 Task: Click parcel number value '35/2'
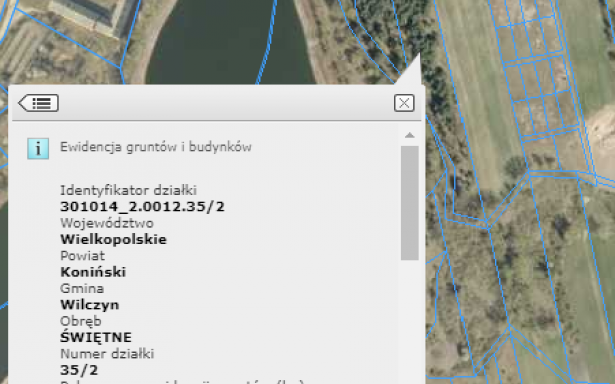(79, 370)
